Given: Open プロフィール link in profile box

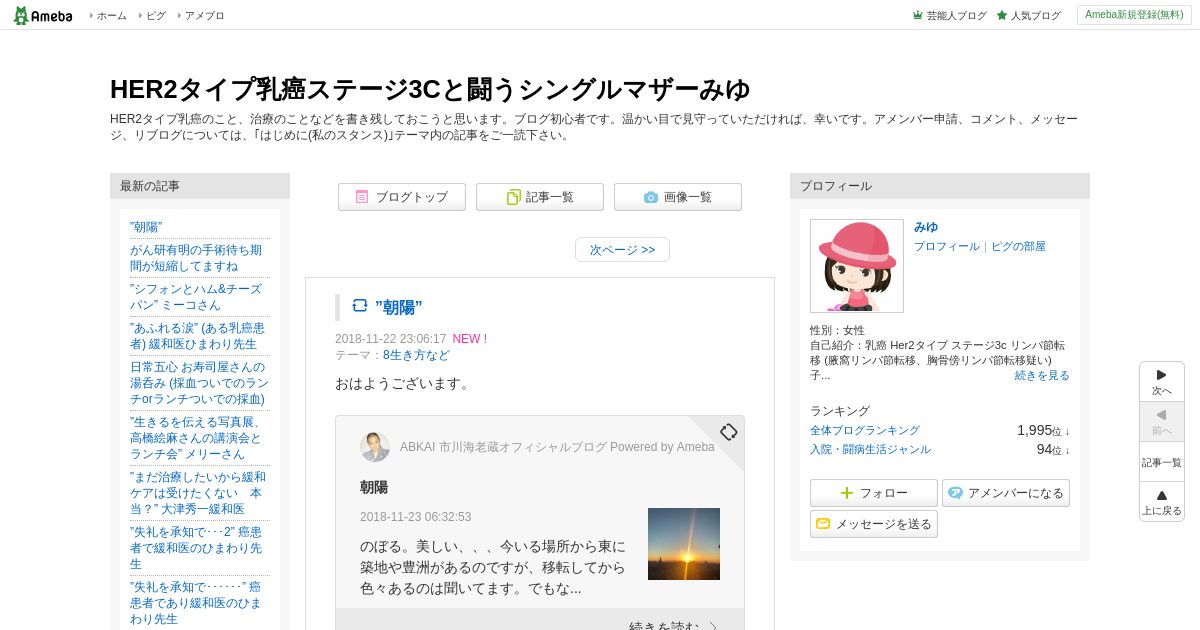Looking at the screenshot, I should coord(947,246).
